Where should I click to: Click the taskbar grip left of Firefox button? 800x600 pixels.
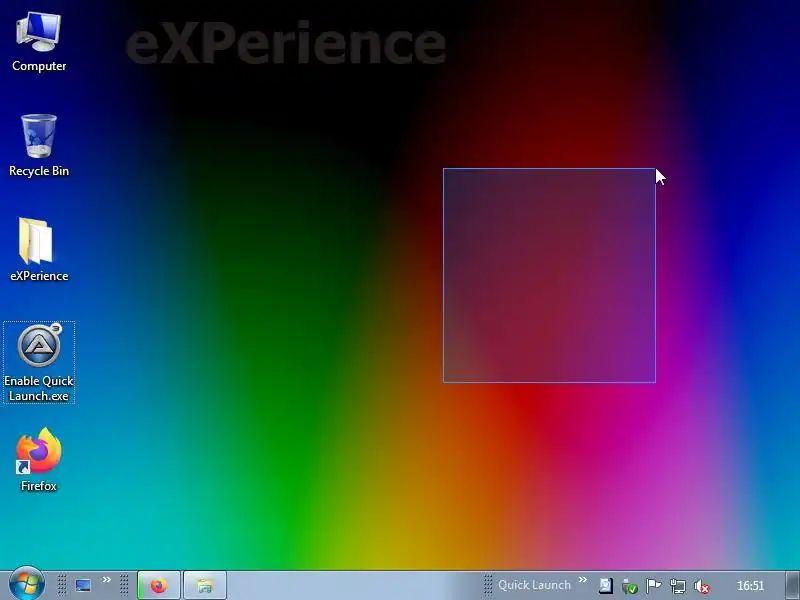click(x=124, y=585)
